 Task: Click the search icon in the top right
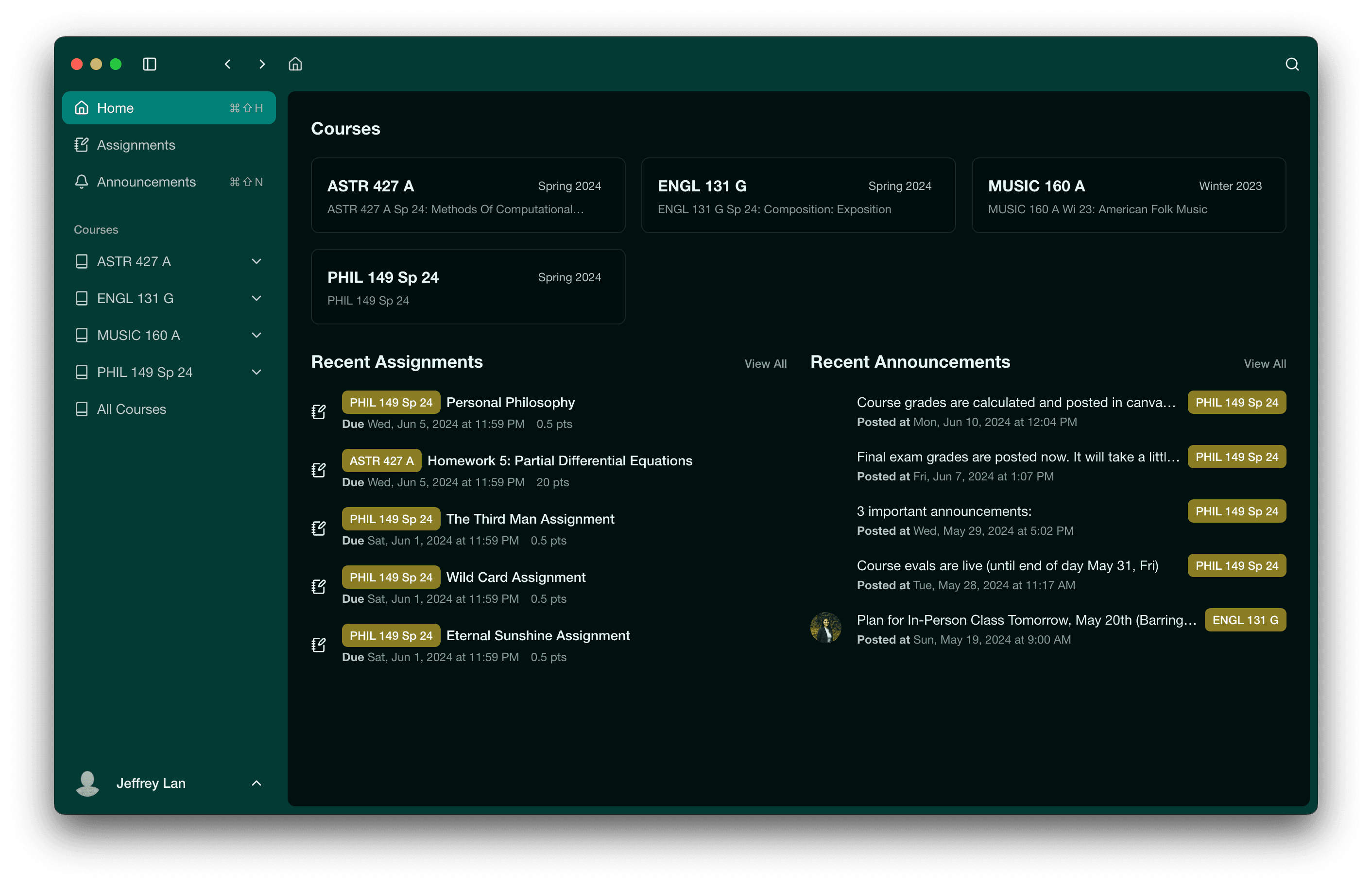click(x=1292, y=64)
